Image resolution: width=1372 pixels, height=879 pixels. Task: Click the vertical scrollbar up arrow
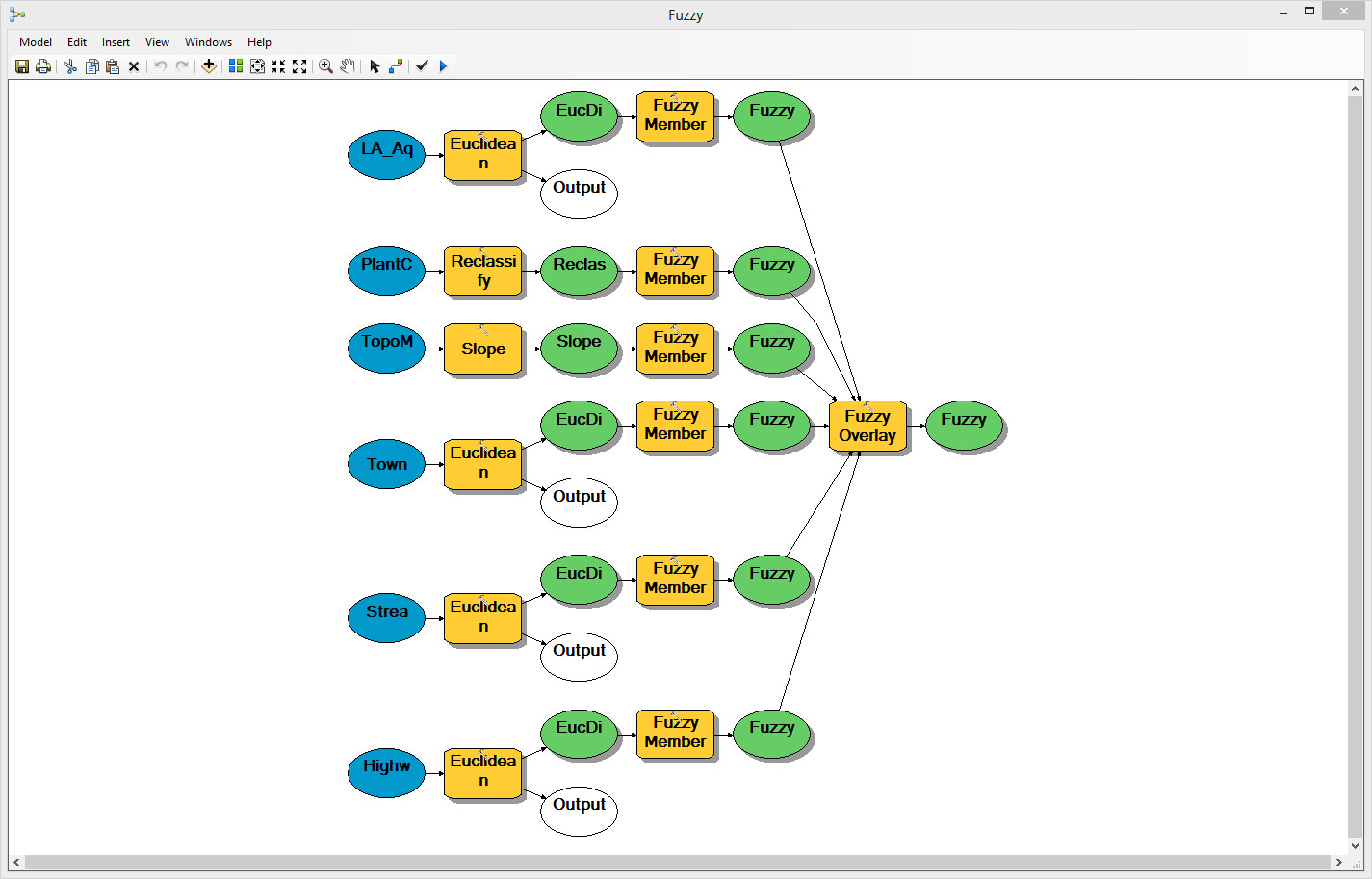[x=1356, y=89]
